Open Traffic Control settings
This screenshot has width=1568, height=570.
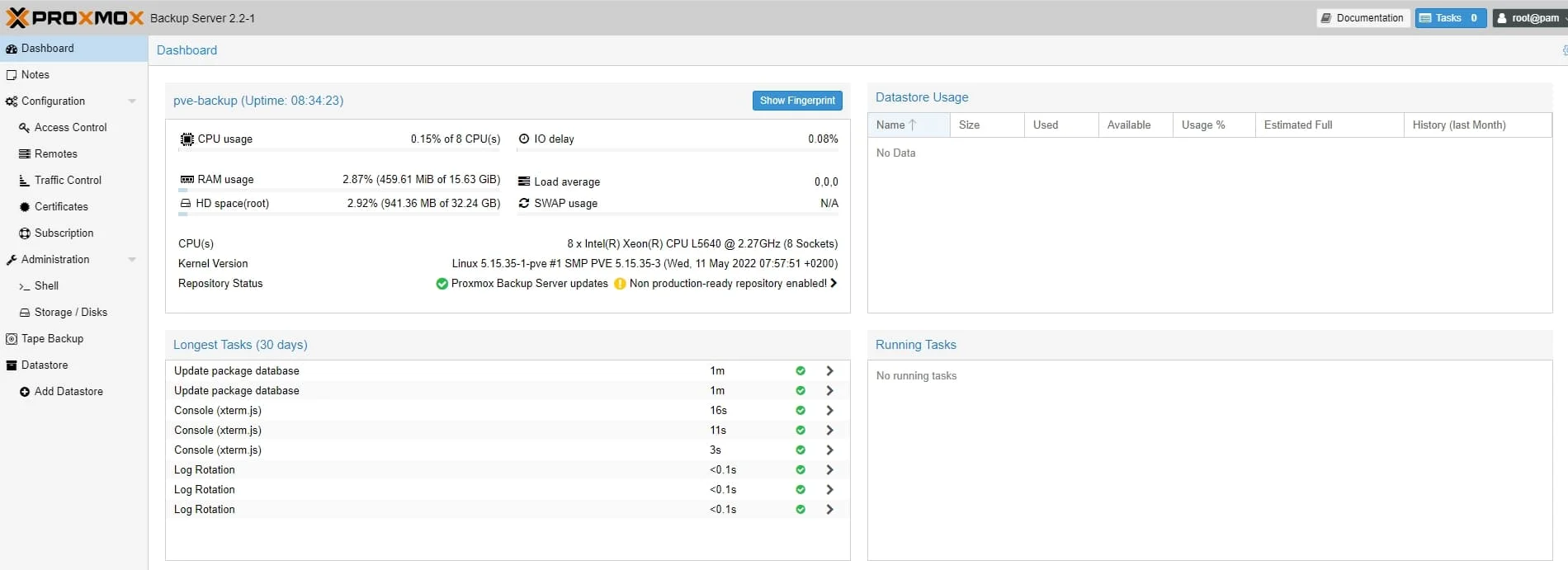pos(73,180)
